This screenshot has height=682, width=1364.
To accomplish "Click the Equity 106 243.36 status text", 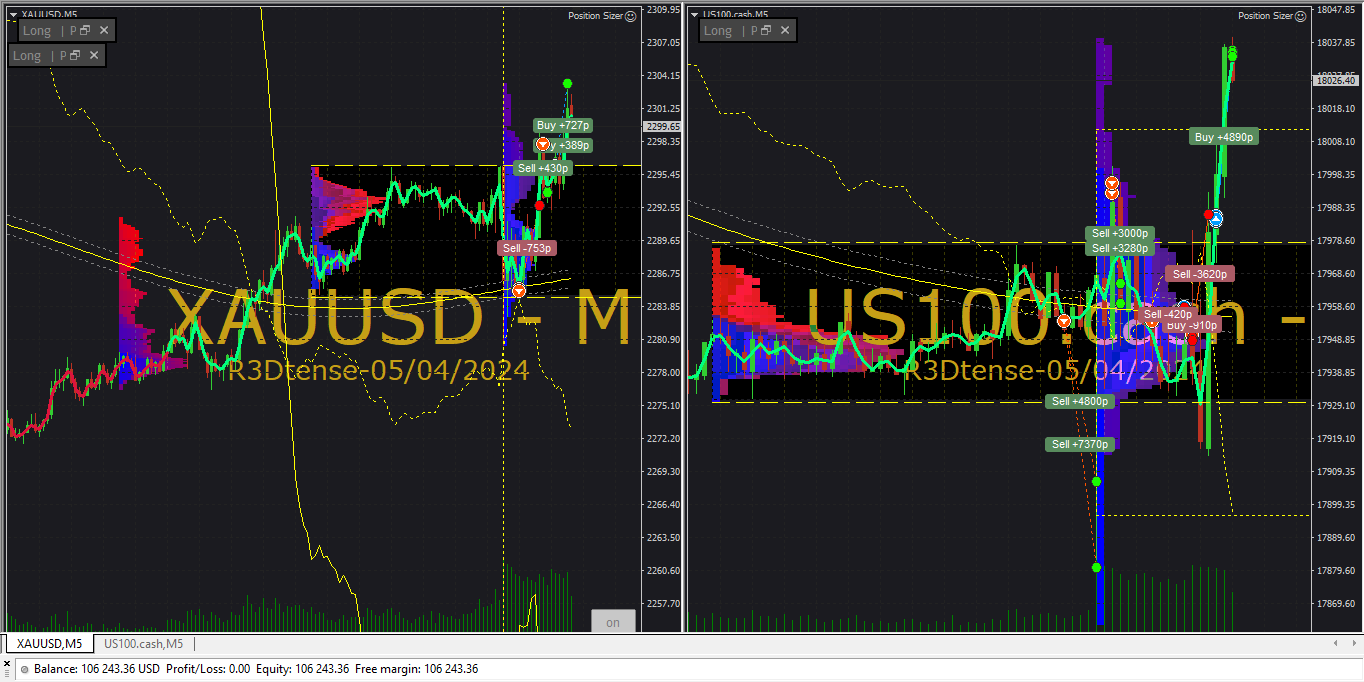I will (303, 669).
